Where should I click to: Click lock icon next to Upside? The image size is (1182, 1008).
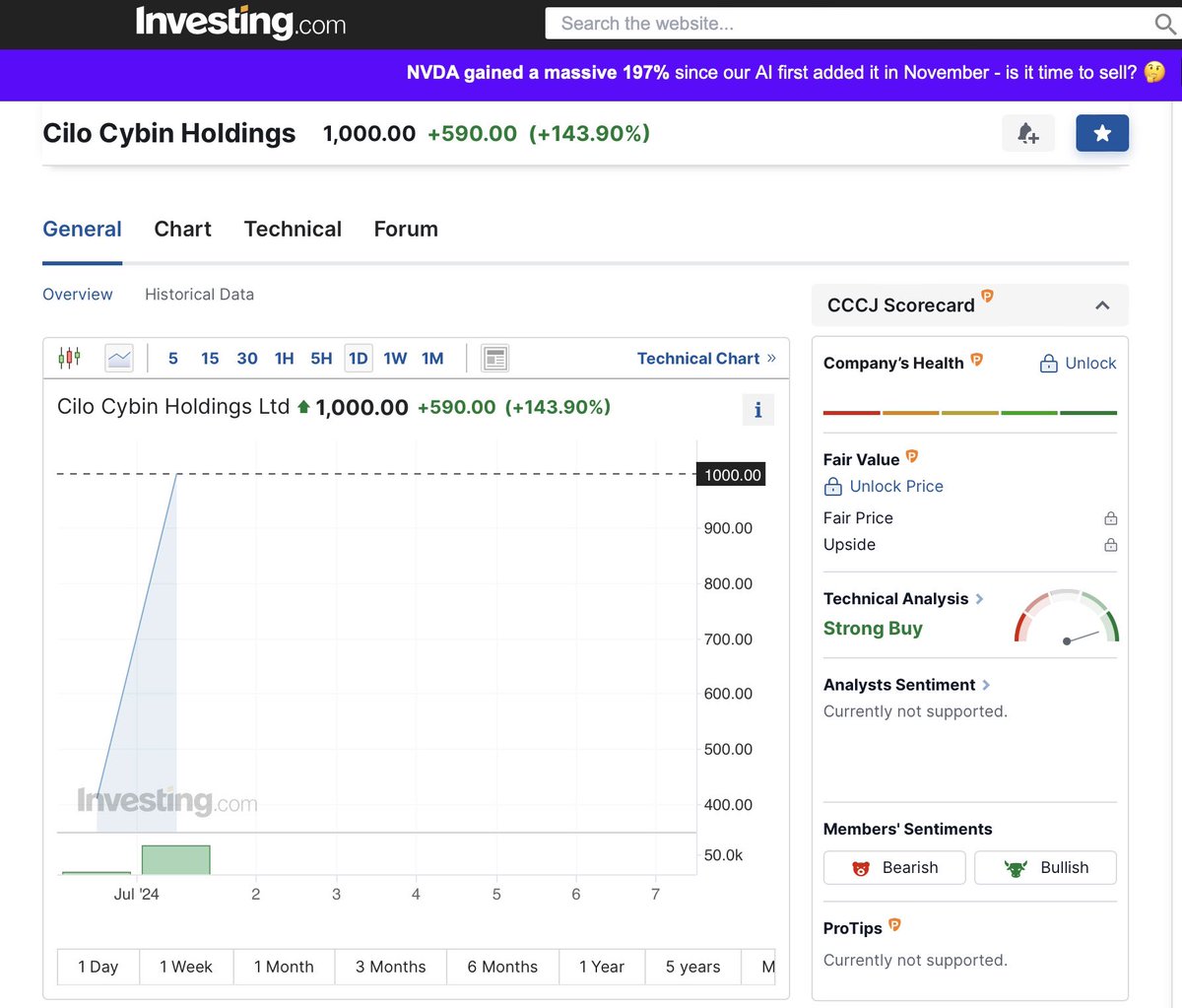pos(1111,545)
